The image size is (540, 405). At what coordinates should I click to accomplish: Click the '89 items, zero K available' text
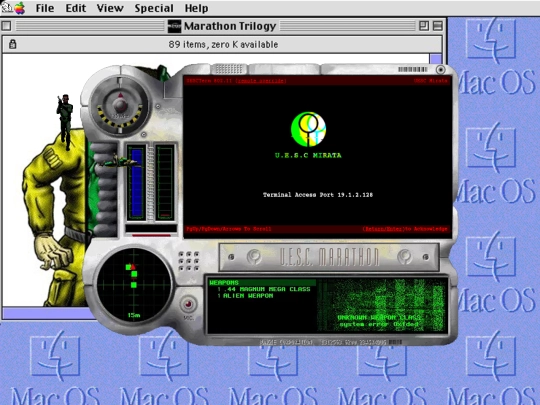pyautogui.click(x=223, y=44)
